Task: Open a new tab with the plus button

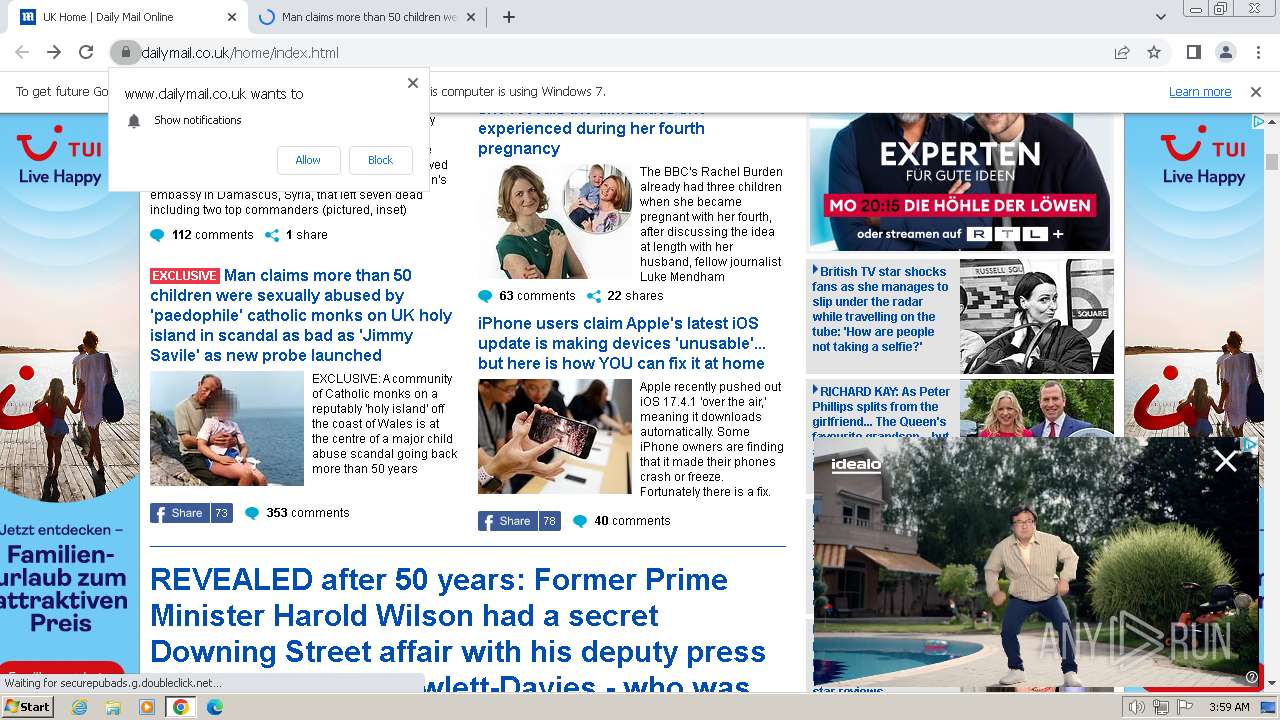Action: tap(509, 17)
